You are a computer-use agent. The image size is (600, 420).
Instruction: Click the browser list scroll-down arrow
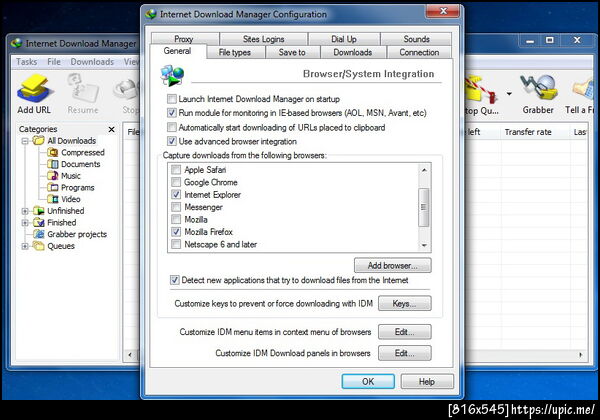coord(424,245)
